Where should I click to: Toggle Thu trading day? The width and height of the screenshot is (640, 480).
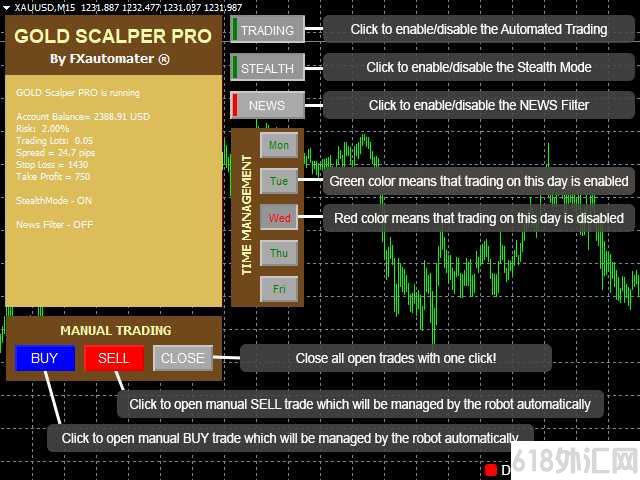click(x=279, y=253)
